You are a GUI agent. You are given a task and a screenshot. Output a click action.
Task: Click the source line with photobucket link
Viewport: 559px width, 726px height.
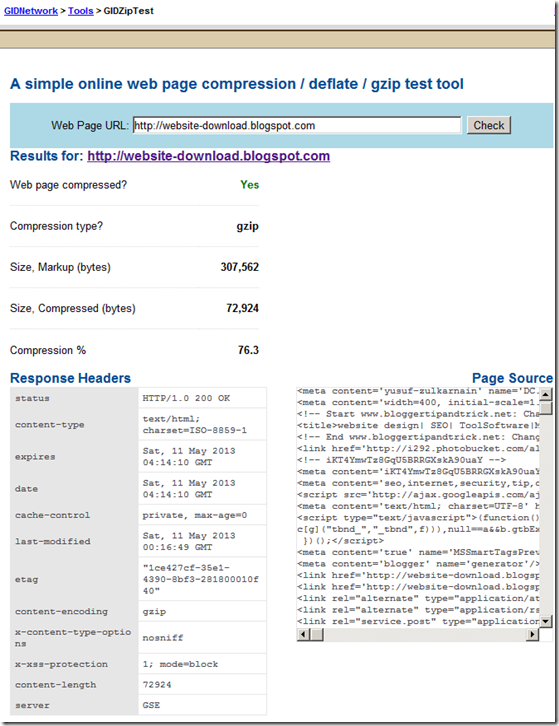[418, 449]
